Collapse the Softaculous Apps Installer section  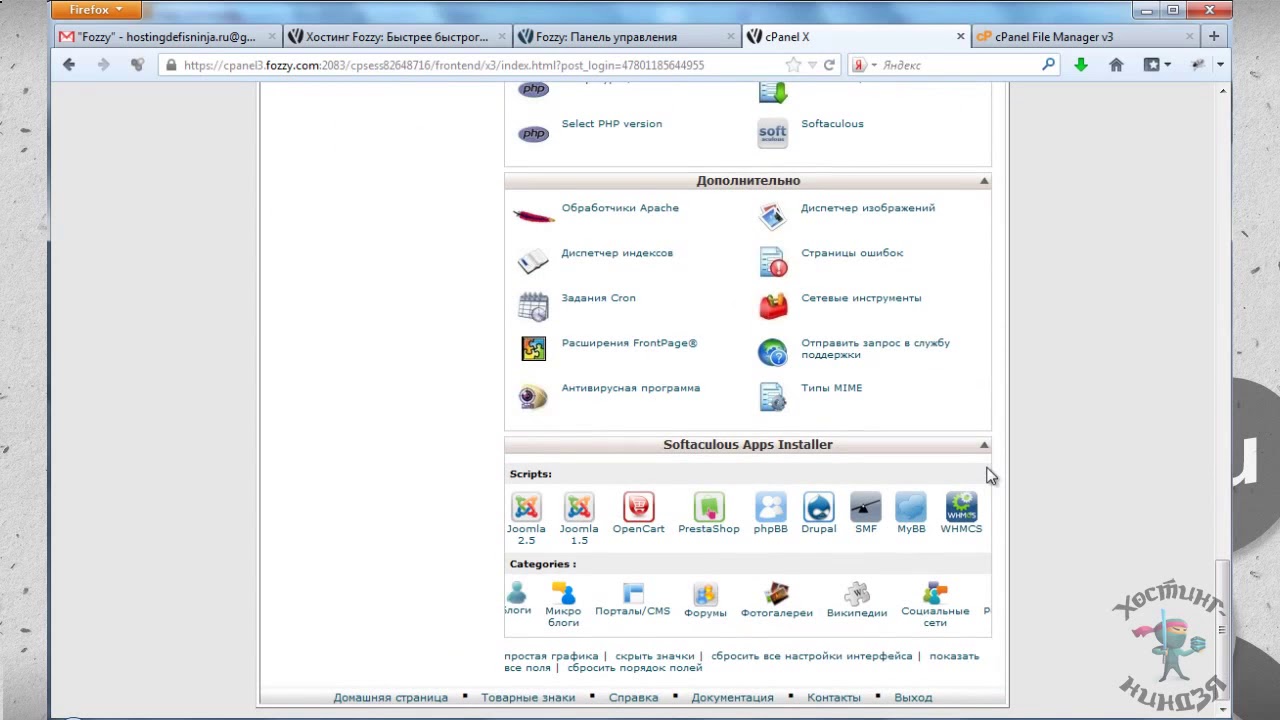point(984,445)
